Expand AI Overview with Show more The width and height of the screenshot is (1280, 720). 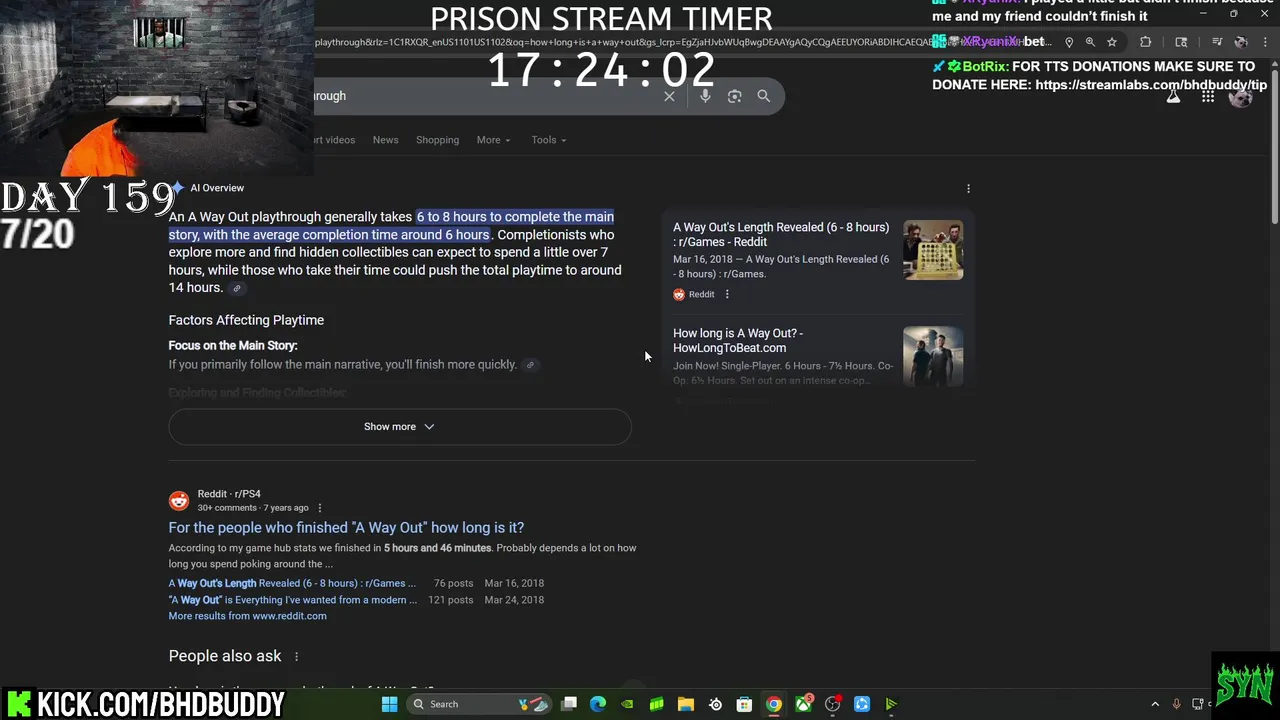400,427
